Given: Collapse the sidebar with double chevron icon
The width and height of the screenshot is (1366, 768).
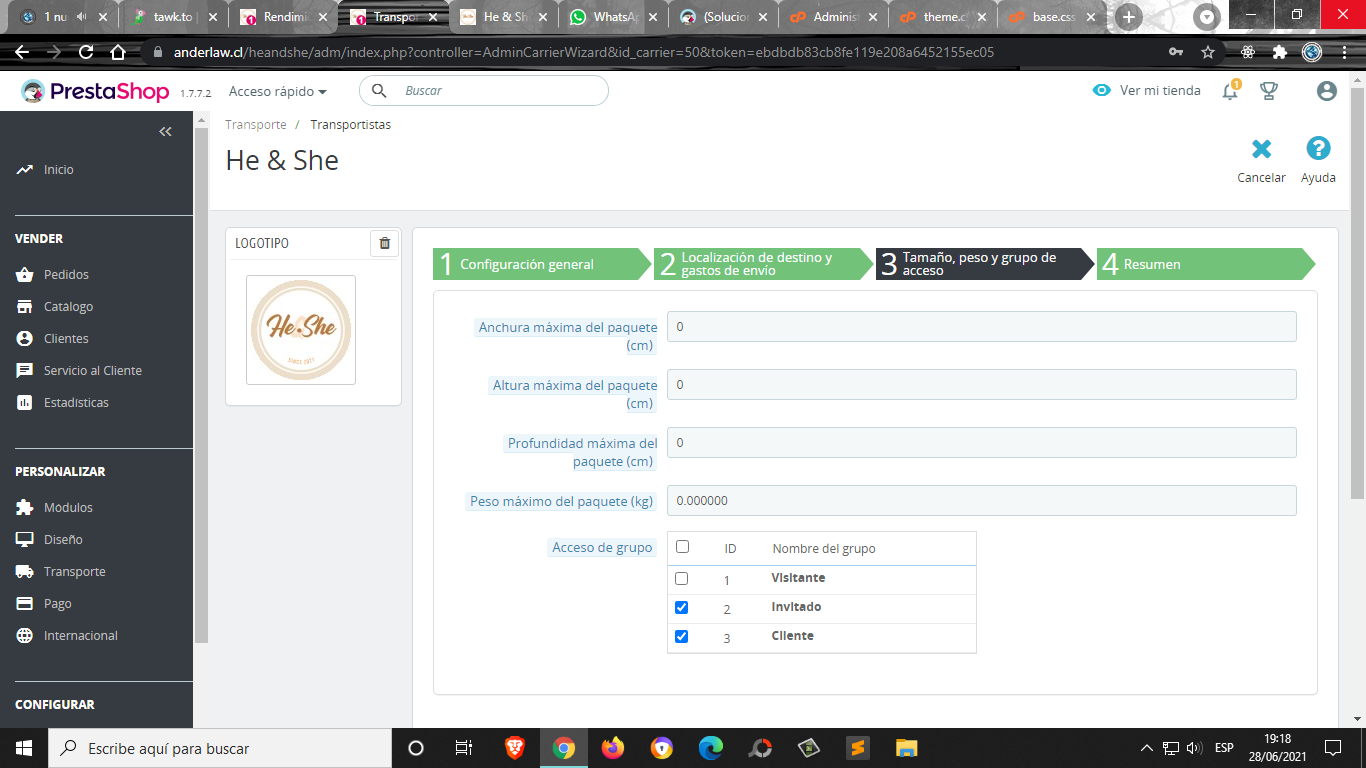Looking at the screenshot, I should pyautogui.click(x=166, y=131).
